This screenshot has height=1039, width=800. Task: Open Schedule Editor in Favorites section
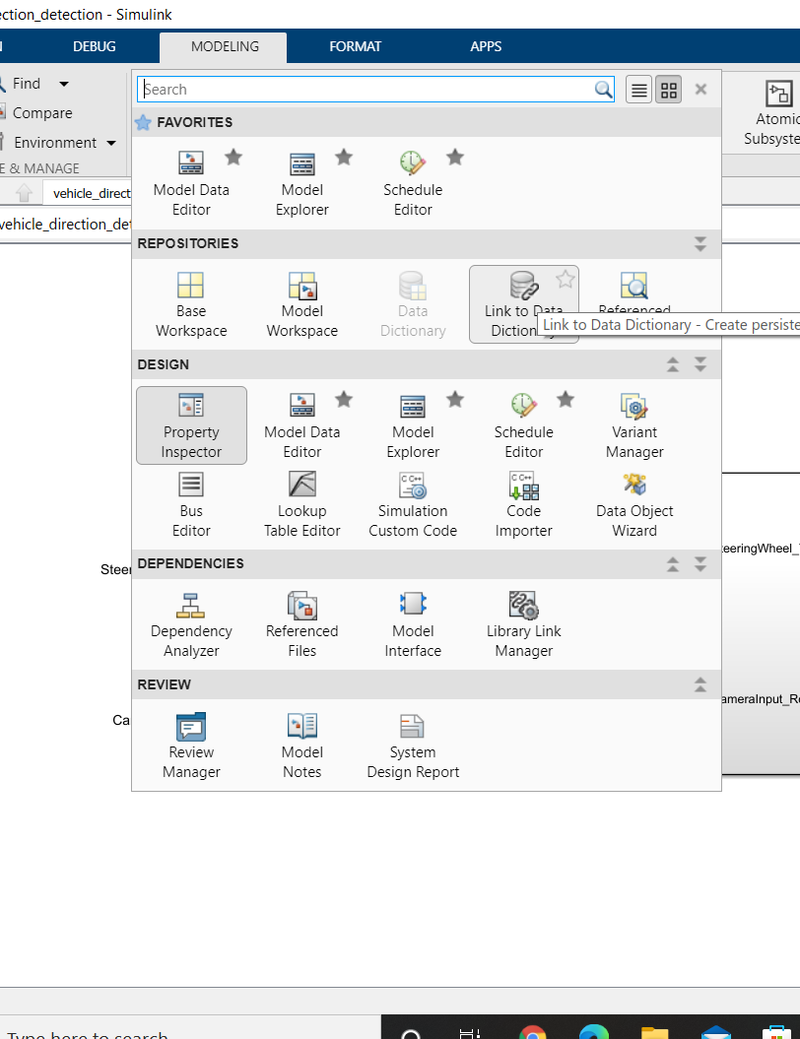pyautogui.click(x=413, y=182)
